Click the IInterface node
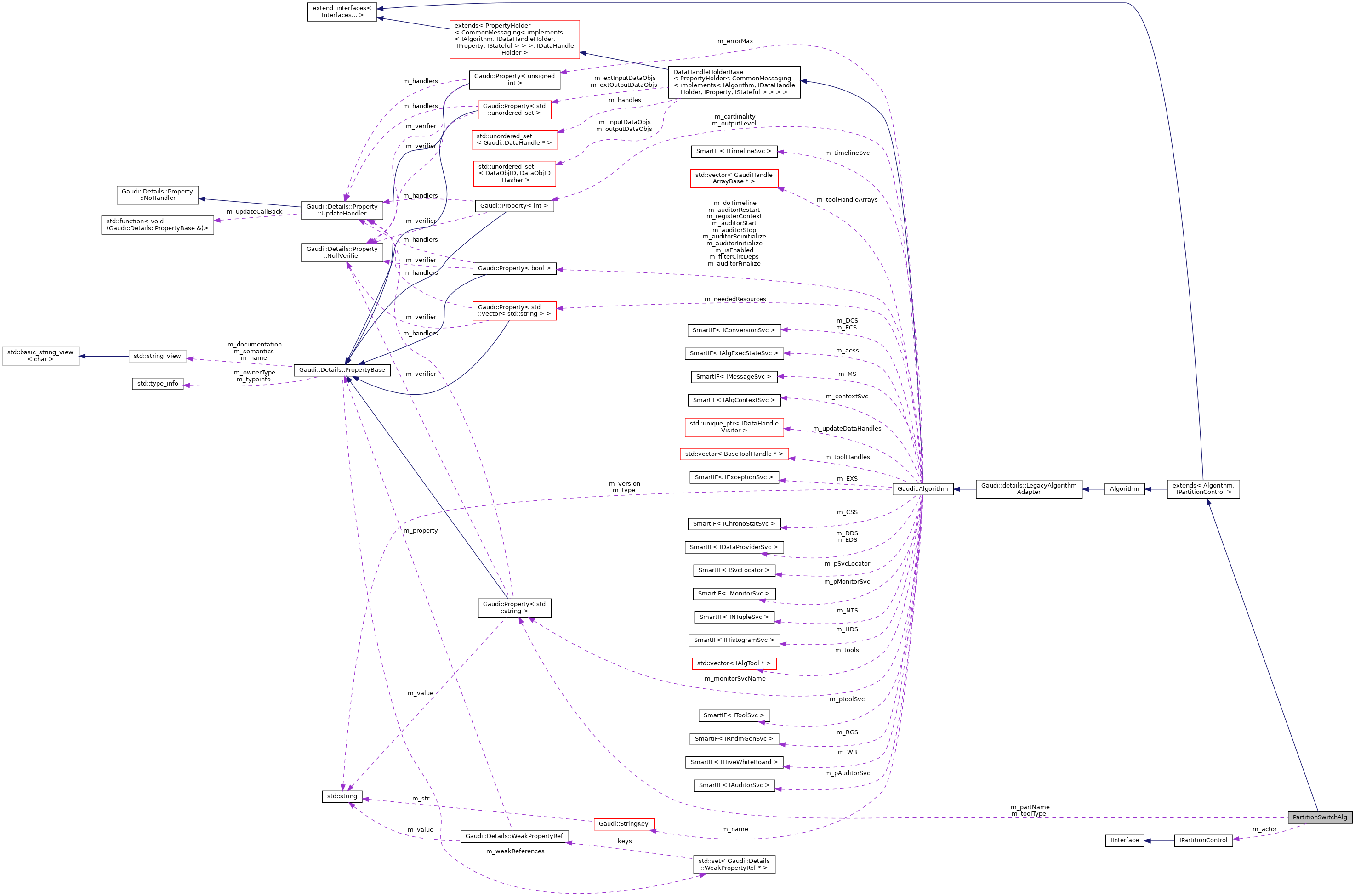This screenshot has height=896, width=1355. coord(1124,840)
